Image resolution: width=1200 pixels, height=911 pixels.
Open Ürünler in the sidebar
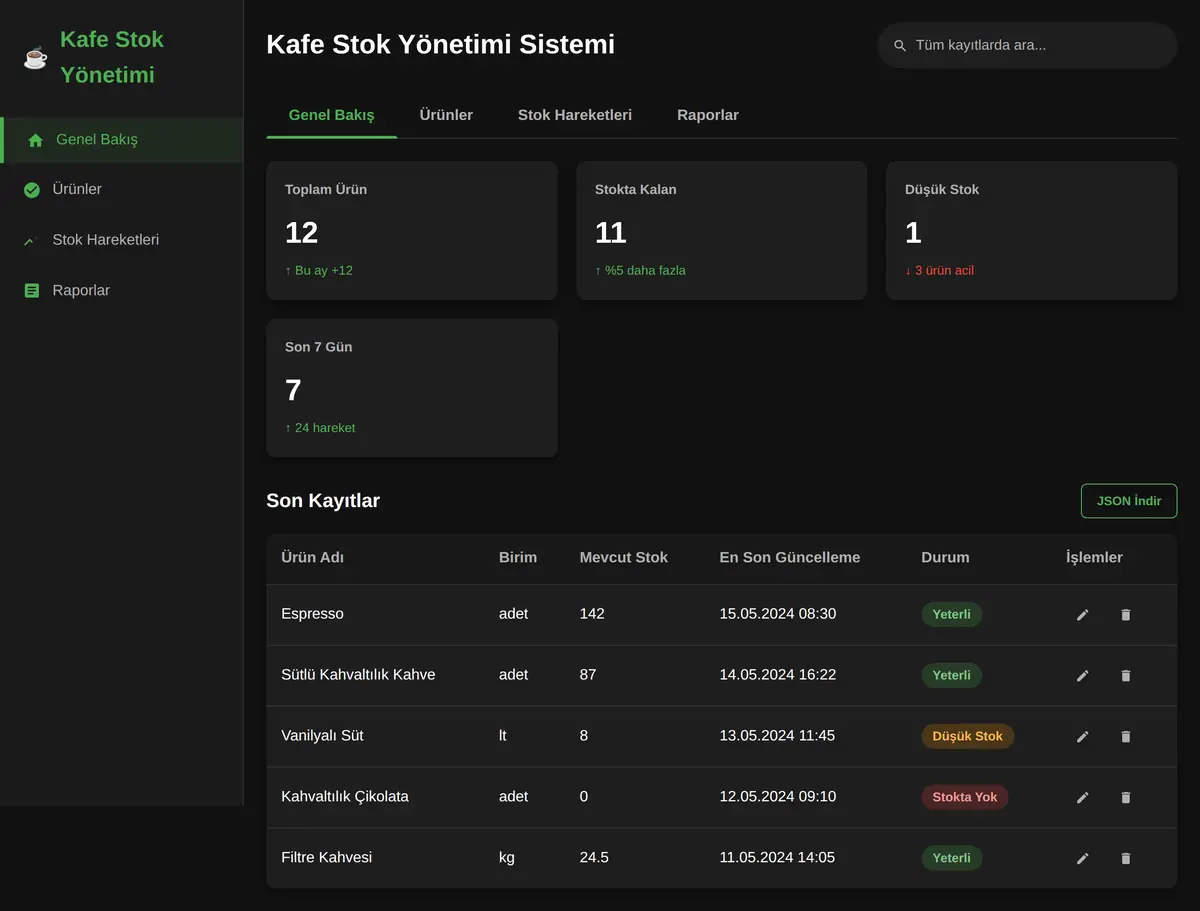point(122,190)
